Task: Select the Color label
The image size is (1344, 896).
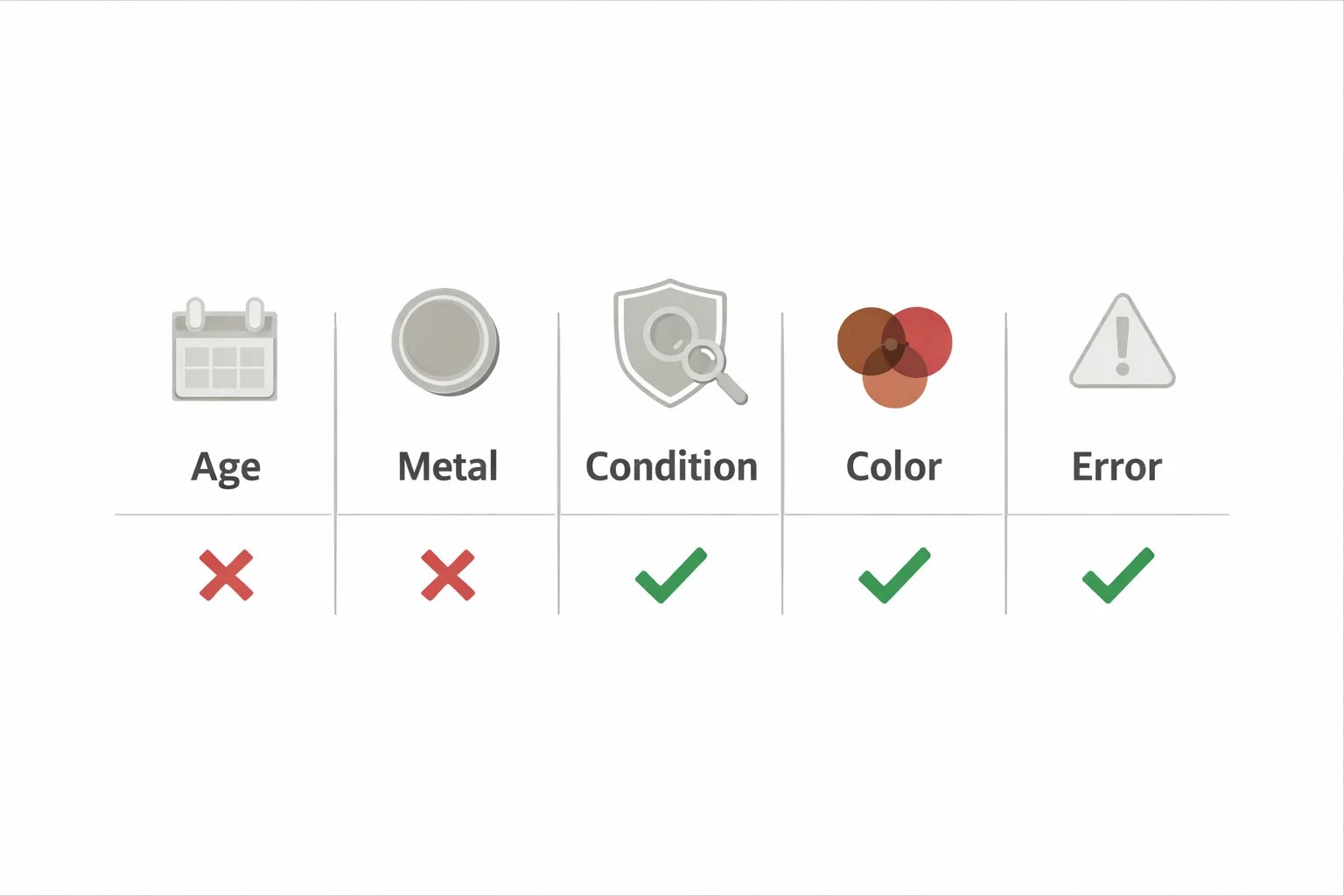Action: tap(893, 466)
